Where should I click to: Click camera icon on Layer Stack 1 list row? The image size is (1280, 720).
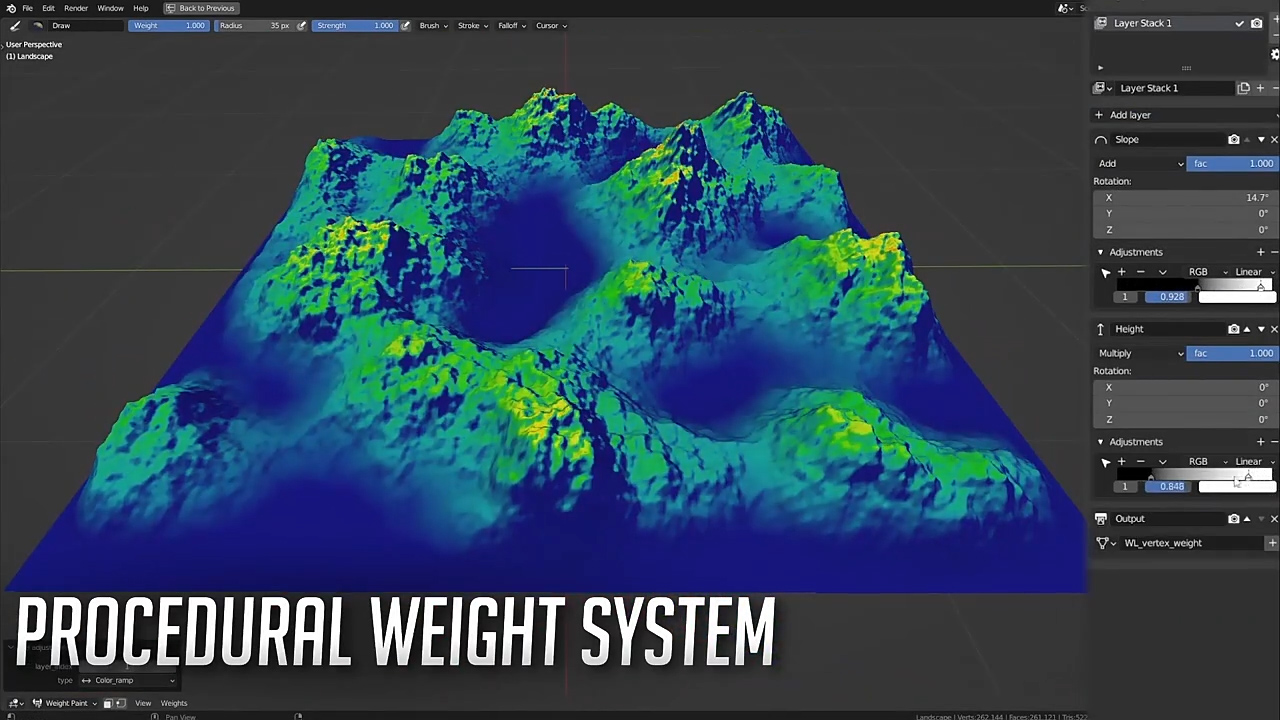click(1257, 23)
